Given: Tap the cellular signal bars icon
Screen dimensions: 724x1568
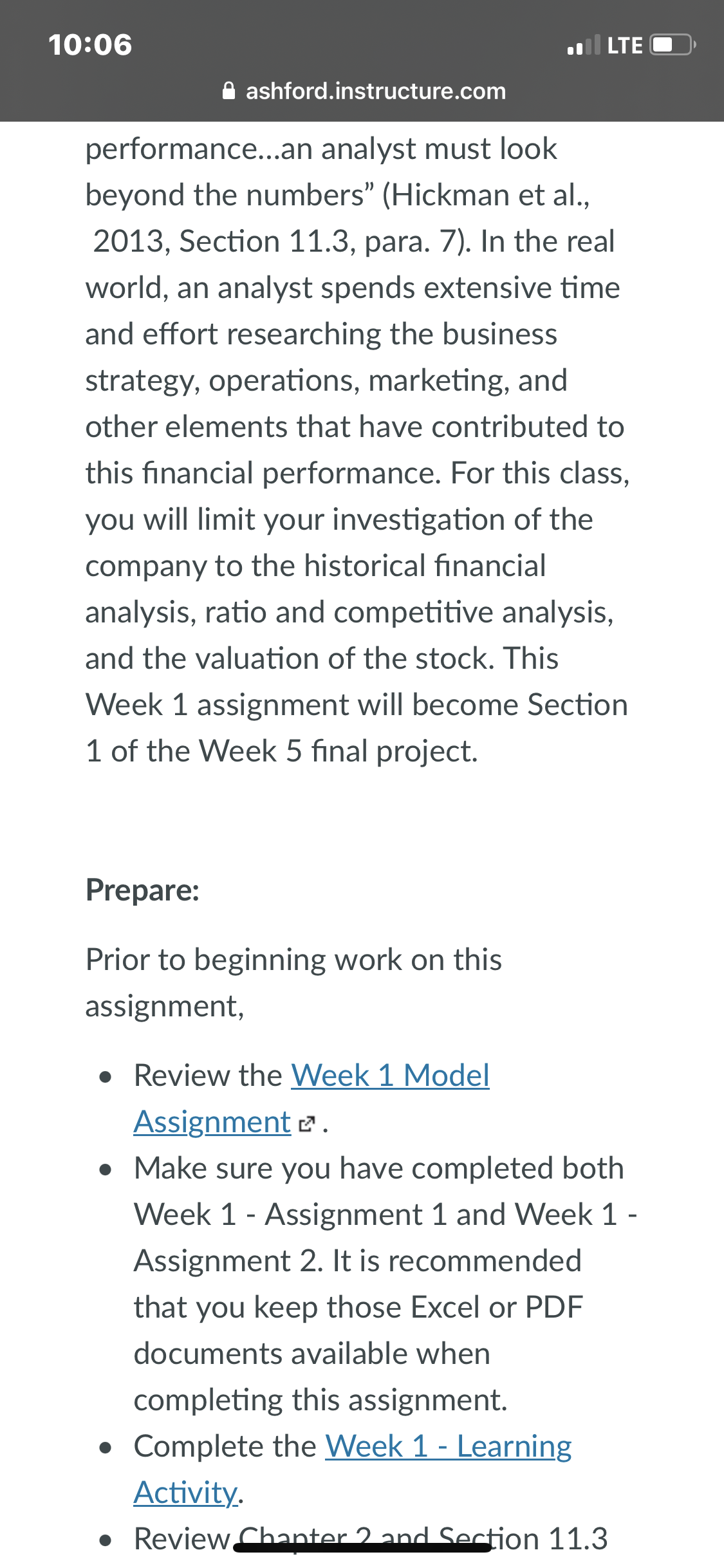Looking at the screenshot, I should tap(584, 45).
